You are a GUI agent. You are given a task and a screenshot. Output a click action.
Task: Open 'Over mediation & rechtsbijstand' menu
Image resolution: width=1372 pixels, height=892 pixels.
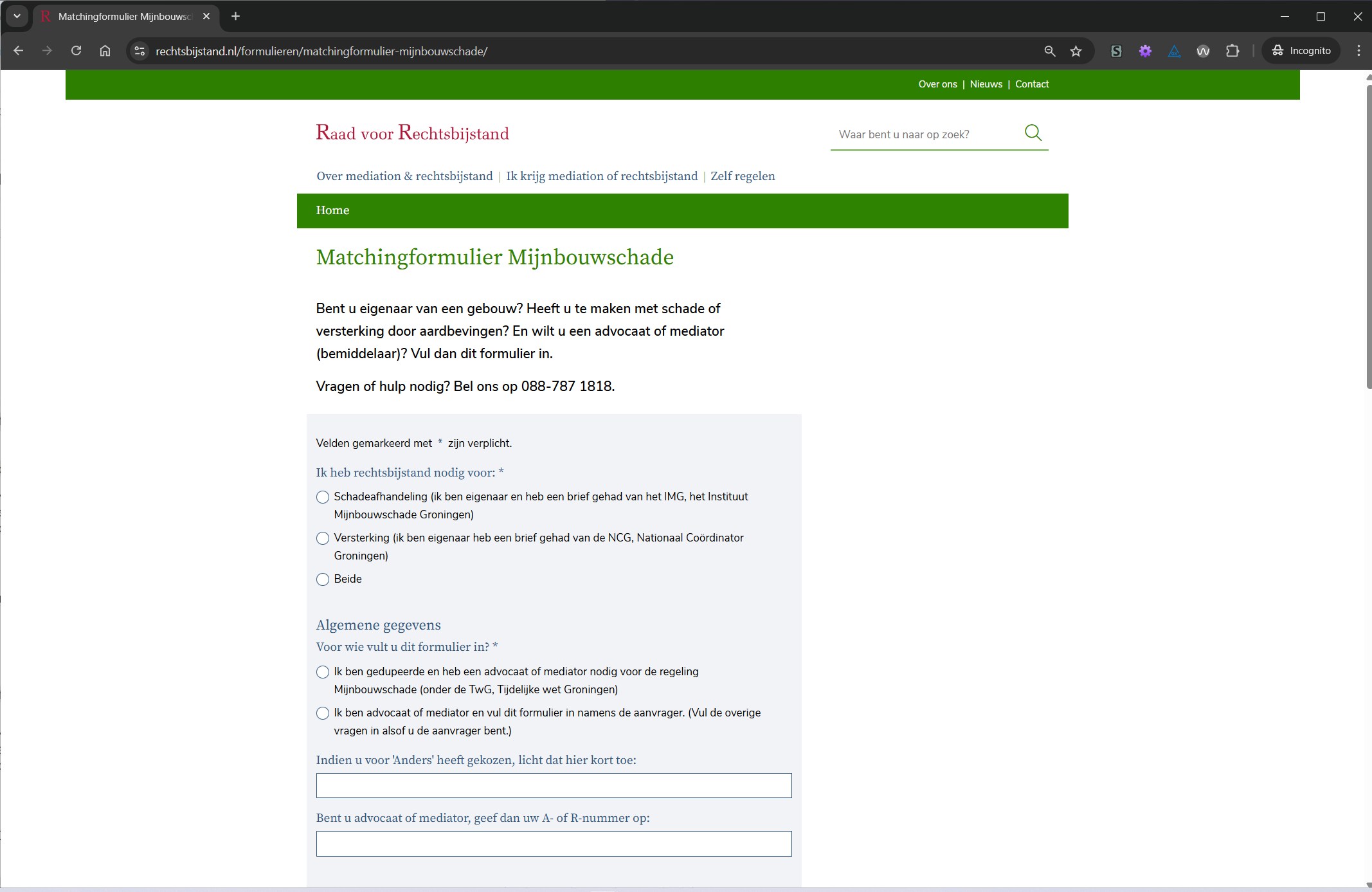(x=404, y=176)
